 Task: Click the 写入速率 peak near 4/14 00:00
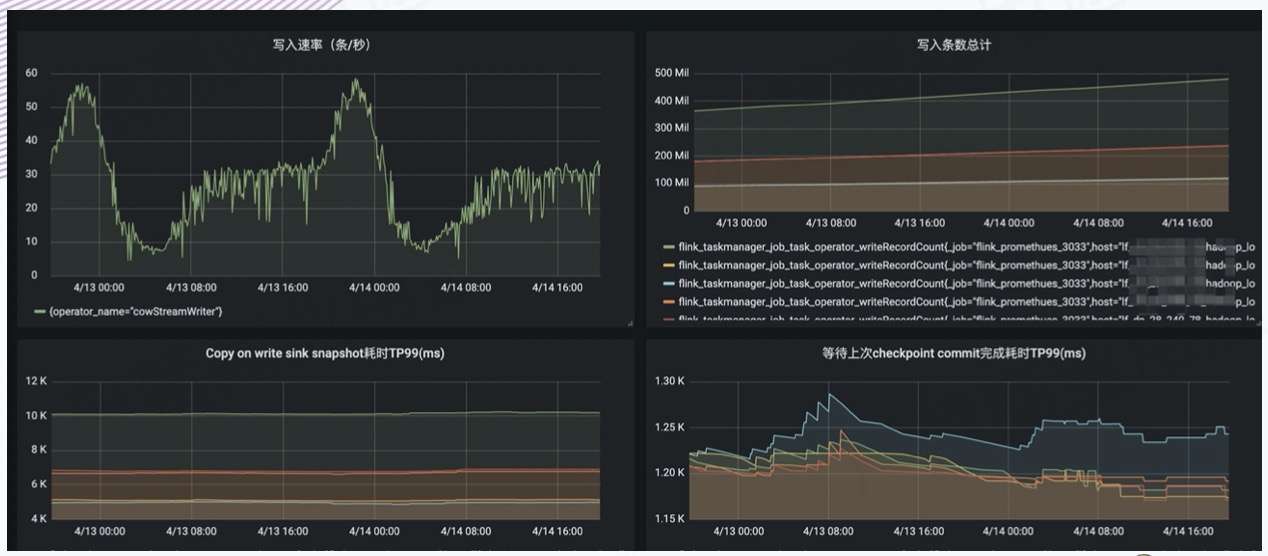(x=356, y=81)
